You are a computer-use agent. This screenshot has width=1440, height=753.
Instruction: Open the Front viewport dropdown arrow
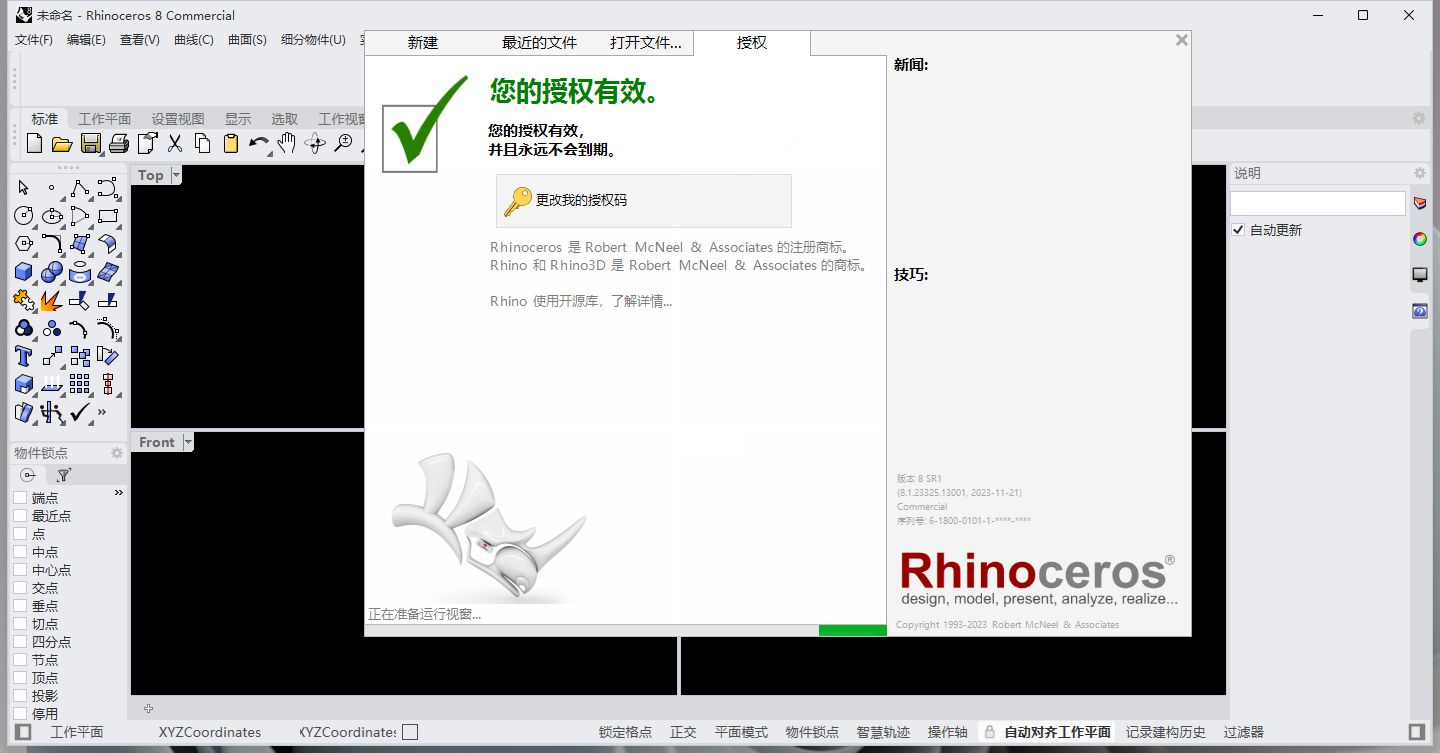[x=188, y=442]
